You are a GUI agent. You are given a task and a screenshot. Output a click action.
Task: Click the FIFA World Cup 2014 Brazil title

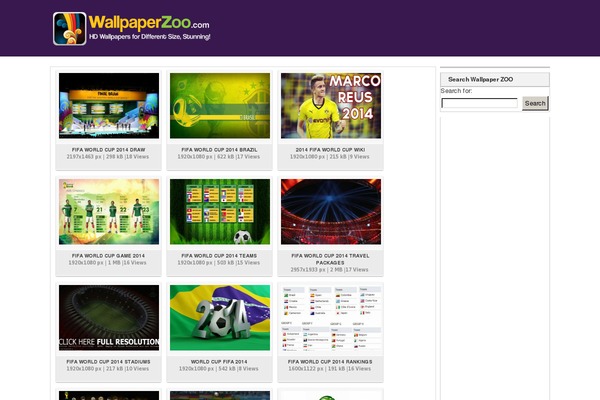pyautogui.click(x=219, y=150)
